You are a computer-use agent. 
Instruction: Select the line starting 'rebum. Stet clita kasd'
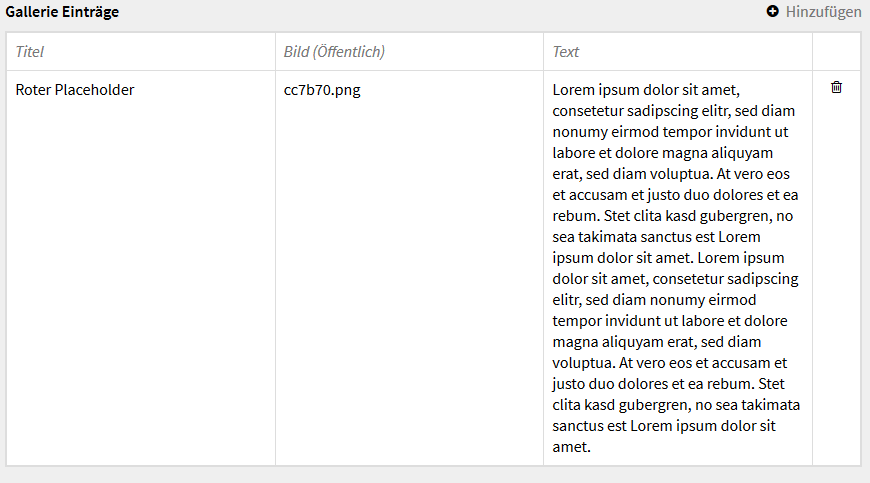coord(672,216)
